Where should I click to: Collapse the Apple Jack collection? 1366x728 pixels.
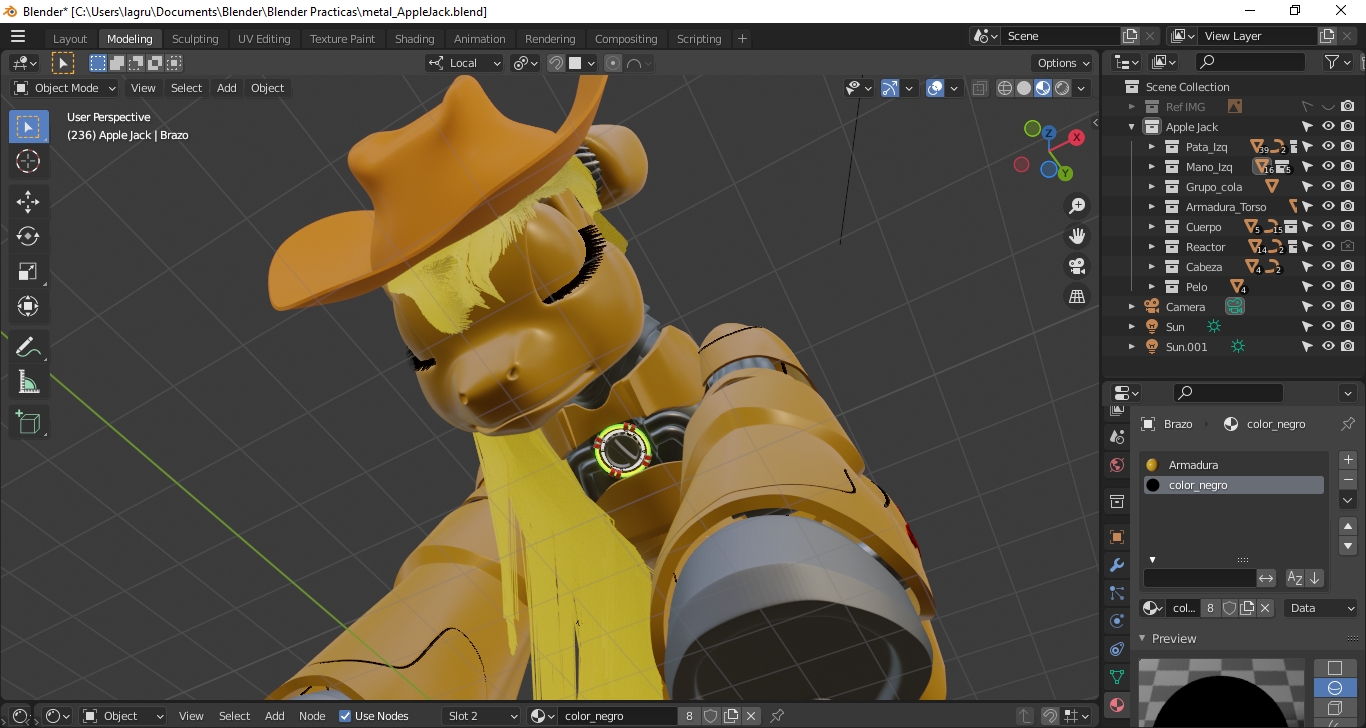(x=1131, y=127)
